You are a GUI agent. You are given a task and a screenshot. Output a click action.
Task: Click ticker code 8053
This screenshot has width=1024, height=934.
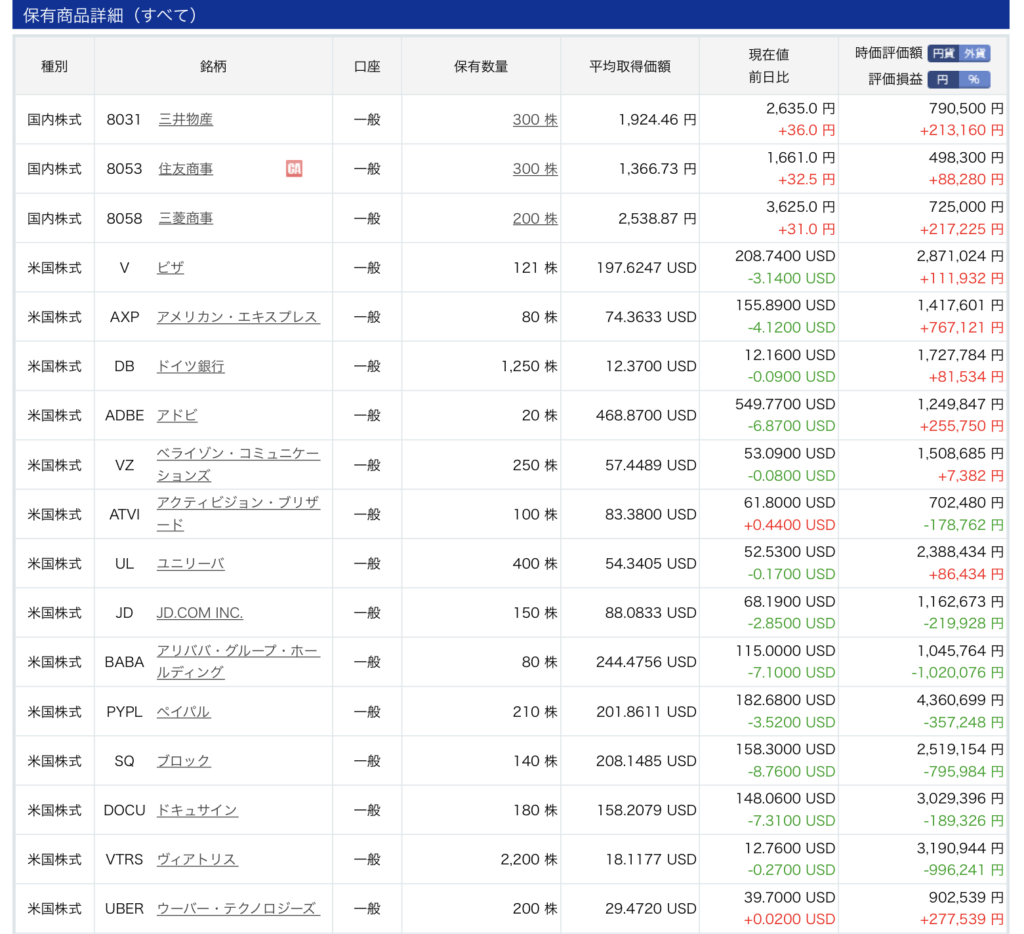click(x=124, y=169)
